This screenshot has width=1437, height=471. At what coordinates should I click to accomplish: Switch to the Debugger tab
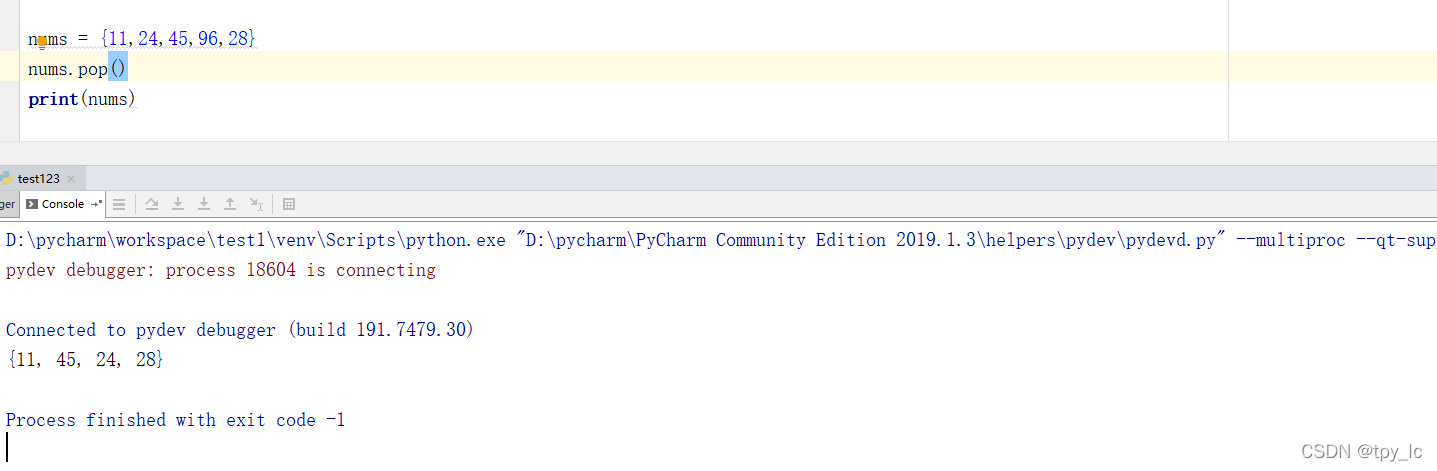click(x=8, y=204)
